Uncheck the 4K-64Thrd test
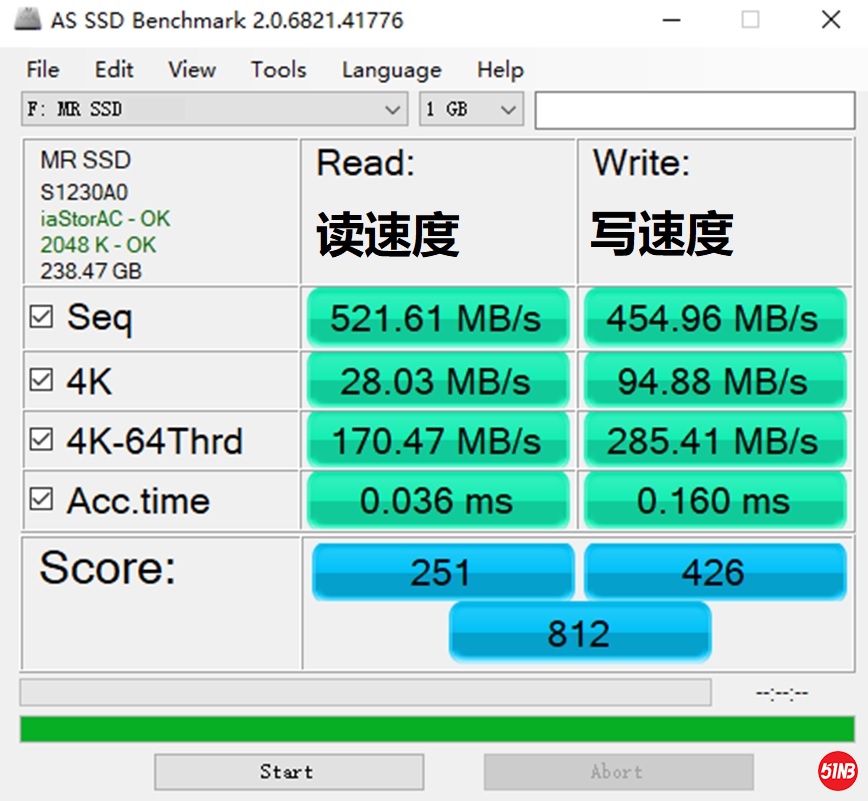This screenshot has width=868, height=801. click(41, 441)
